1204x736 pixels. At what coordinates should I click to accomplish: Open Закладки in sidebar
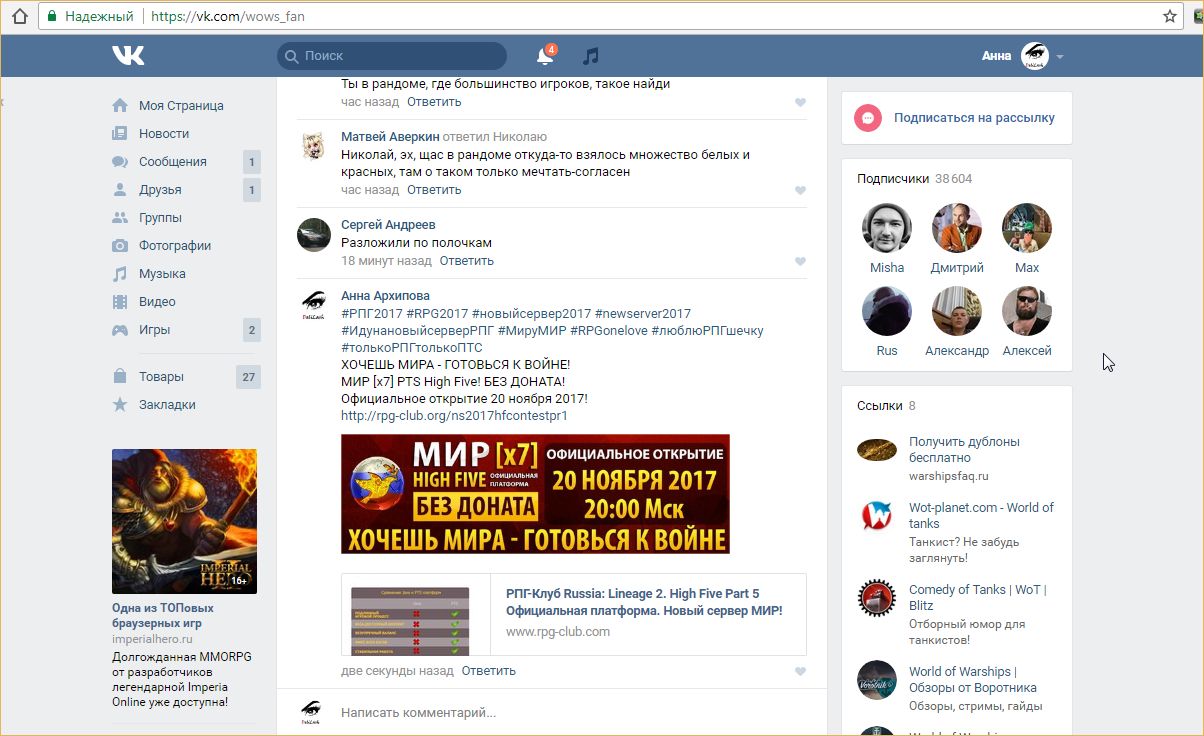[167, 405]
